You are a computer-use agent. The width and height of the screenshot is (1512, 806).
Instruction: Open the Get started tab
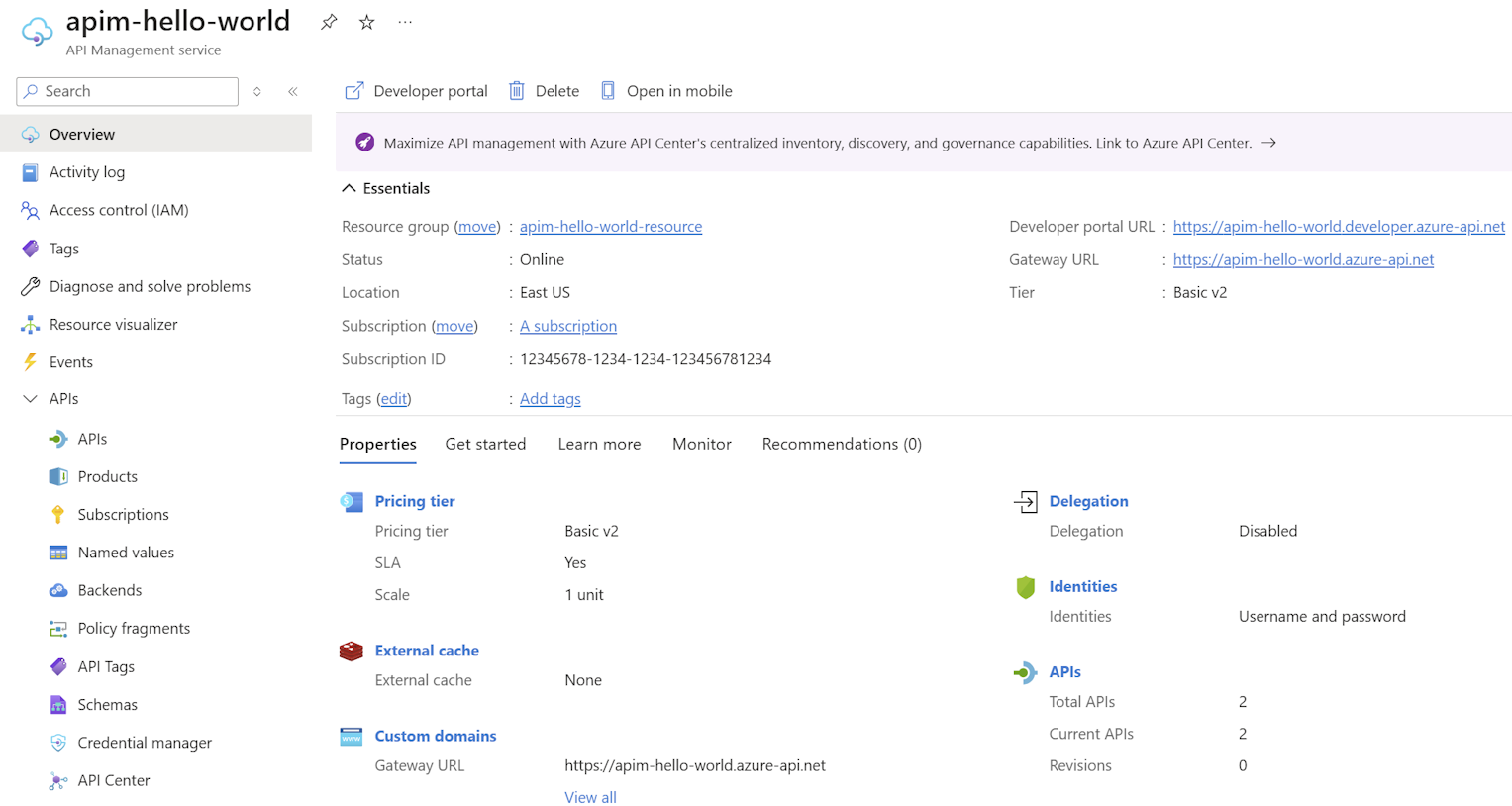click(485, 444)
